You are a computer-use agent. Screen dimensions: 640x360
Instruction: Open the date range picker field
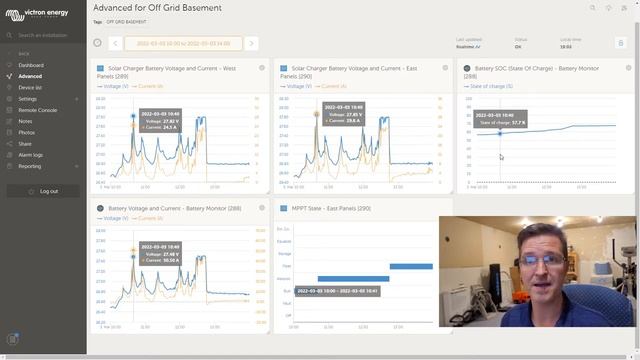[183, 43]
